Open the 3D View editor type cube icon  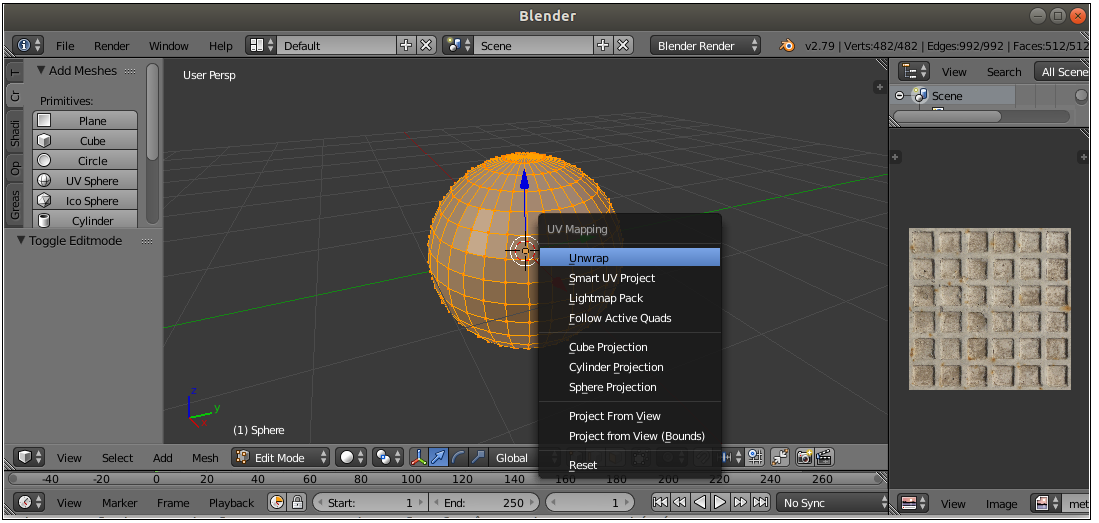point(29,458)
